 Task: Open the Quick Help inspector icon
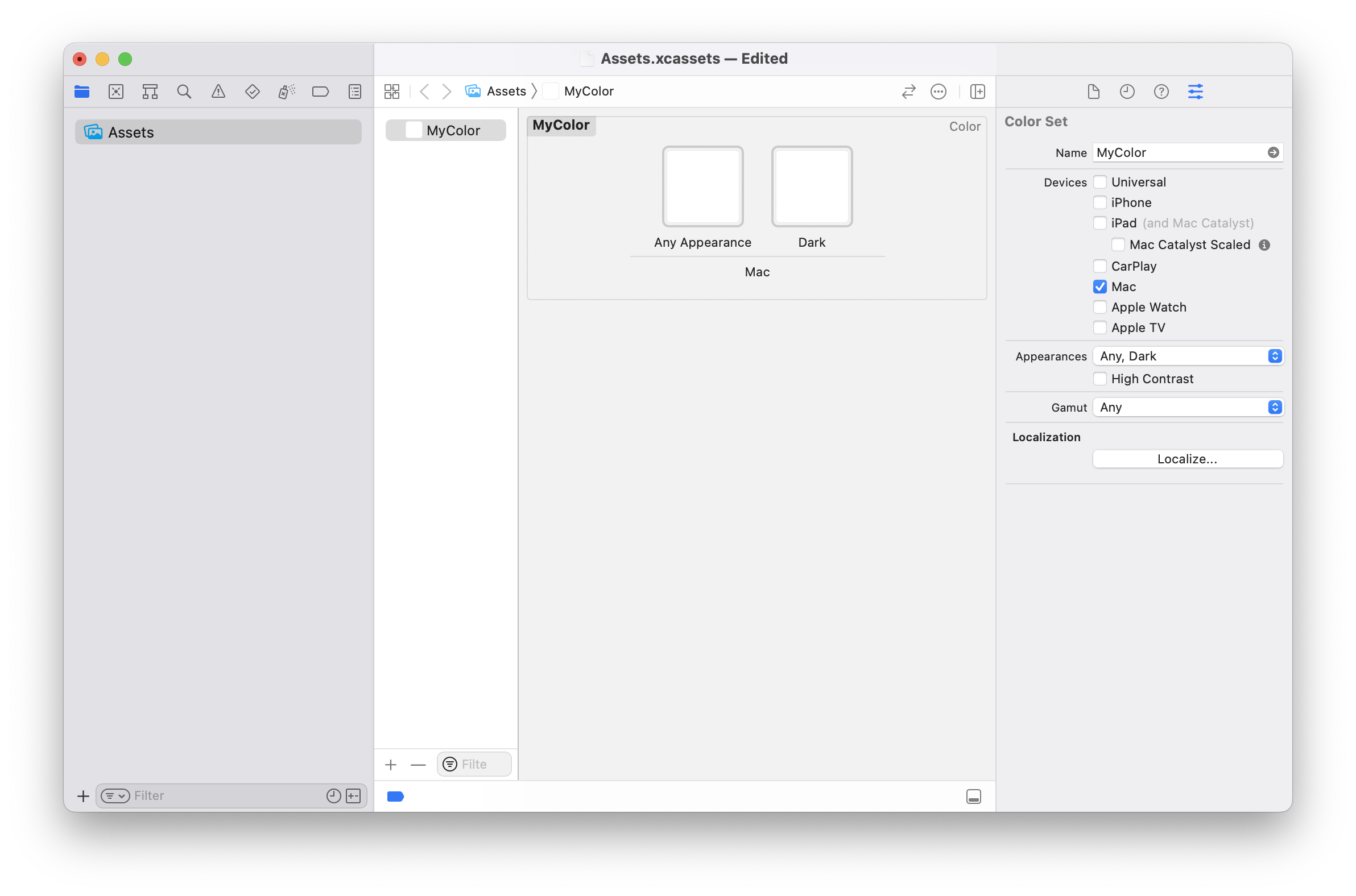(x=1161, y=91)
